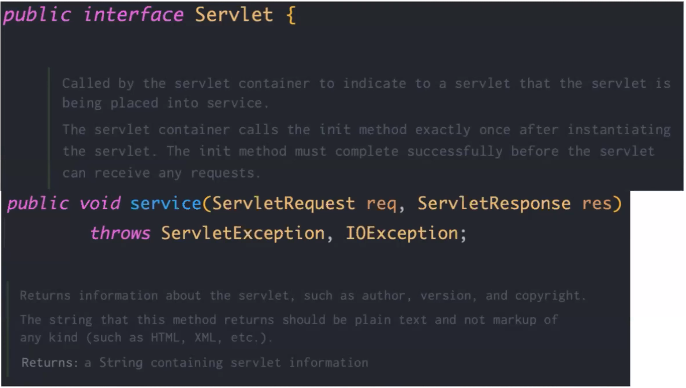Click 'public' on the interface declaration line
Image resolution: width=686 pixels, height=388 pixels.
tap(37, 15)
